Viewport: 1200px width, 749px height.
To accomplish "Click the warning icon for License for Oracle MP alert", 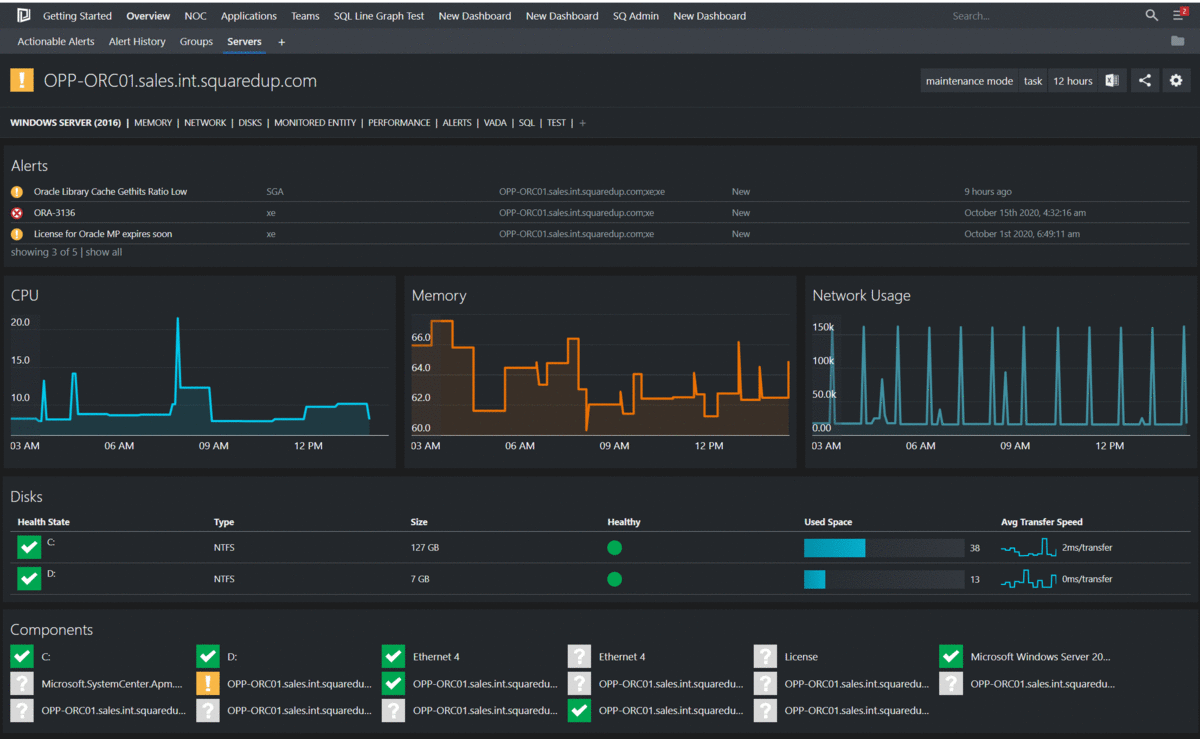I will tap(16, 234).
